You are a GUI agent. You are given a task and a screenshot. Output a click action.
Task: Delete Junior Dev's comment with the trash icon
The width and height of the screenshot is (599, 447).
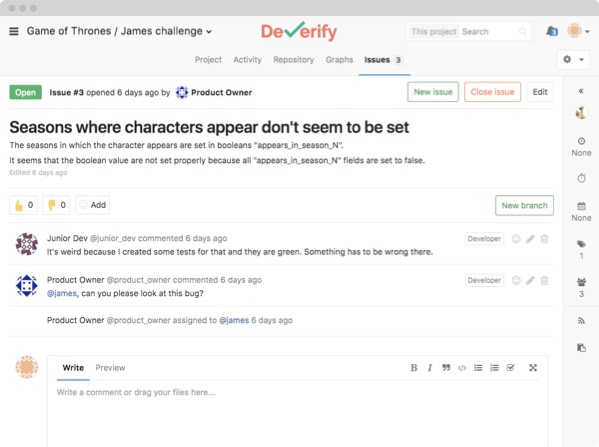pyautogui.click(x=544, y=239)
